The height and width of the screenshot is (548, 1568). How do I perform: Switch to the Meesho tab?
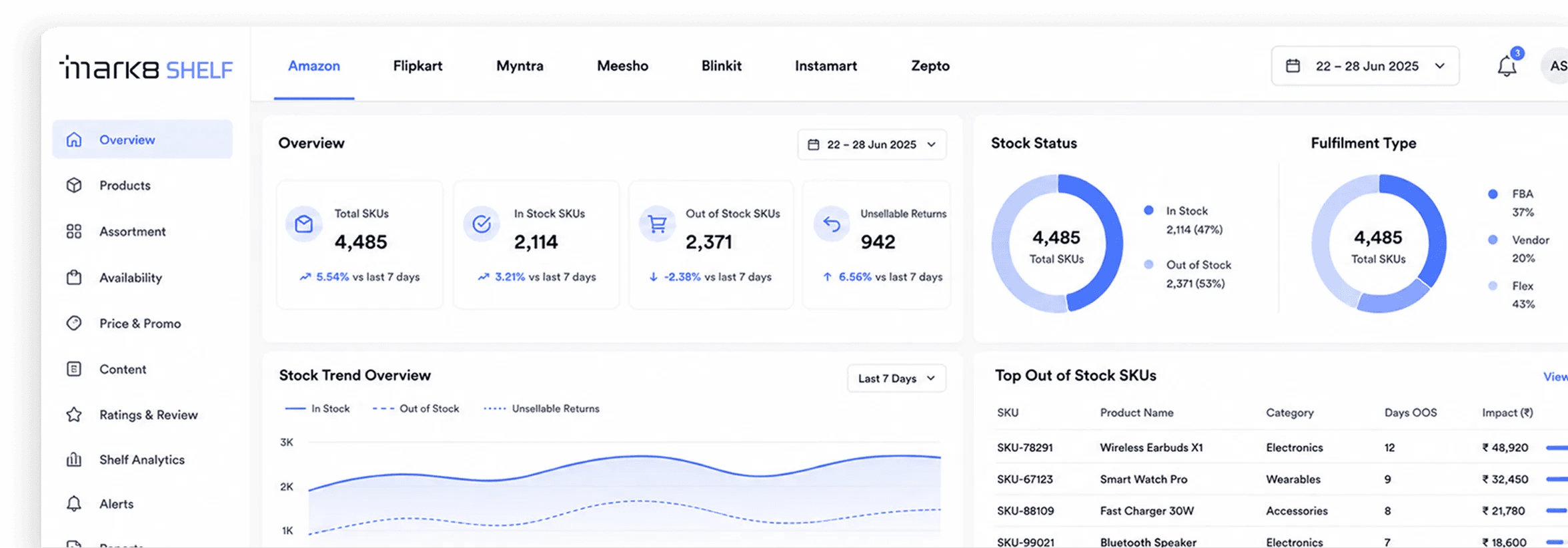pos(622,65)
